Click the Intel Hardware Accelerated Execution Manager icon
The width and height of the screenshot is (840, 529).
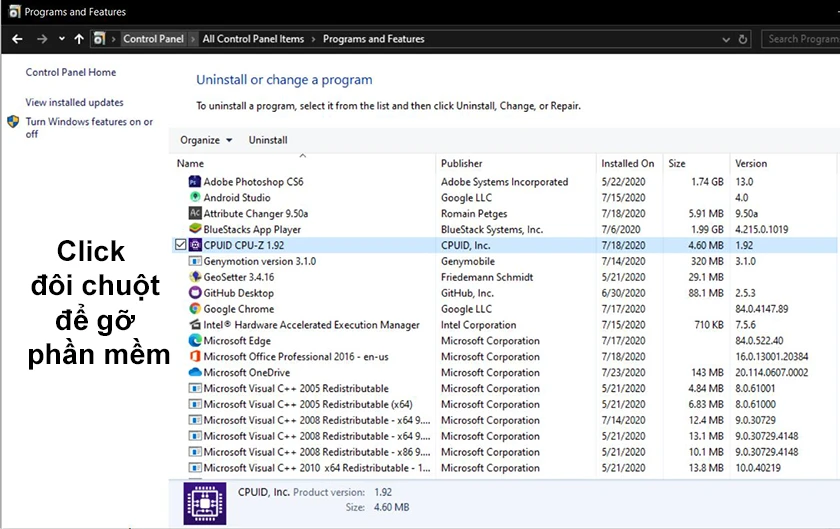[x=195, y=325]
